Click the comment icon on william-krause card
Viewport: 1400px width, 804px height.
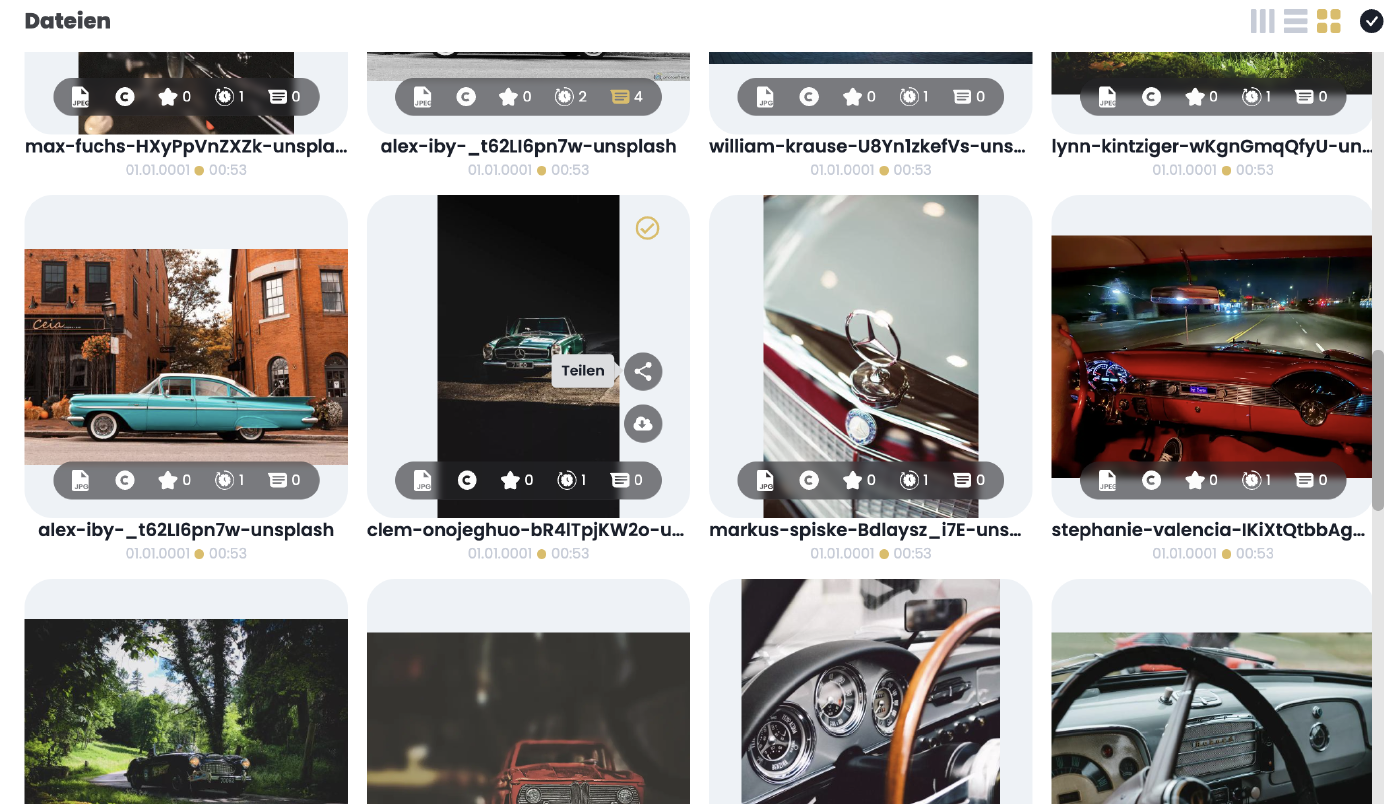click(x=962, y=97)
